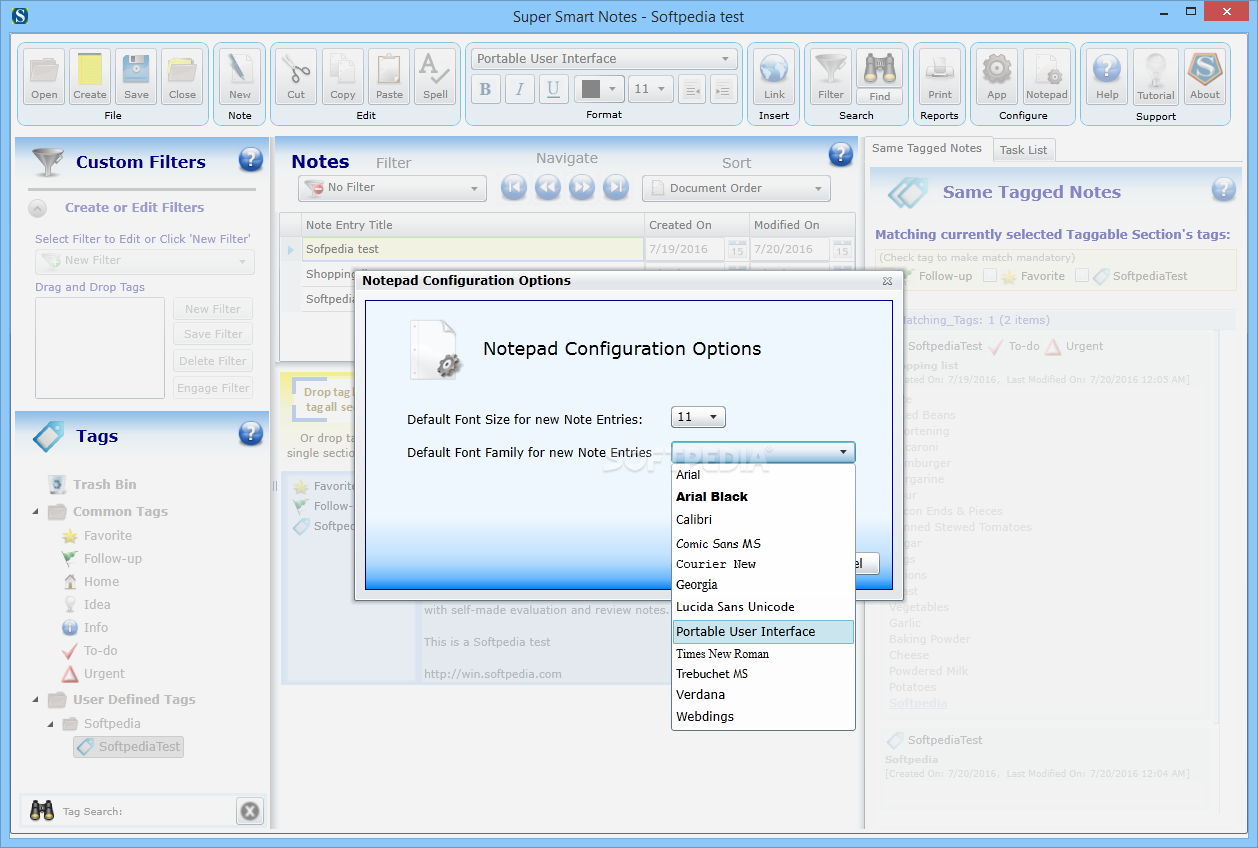
Task: Collapse the Common Tags tree node
Action: [x=36, y=512]
